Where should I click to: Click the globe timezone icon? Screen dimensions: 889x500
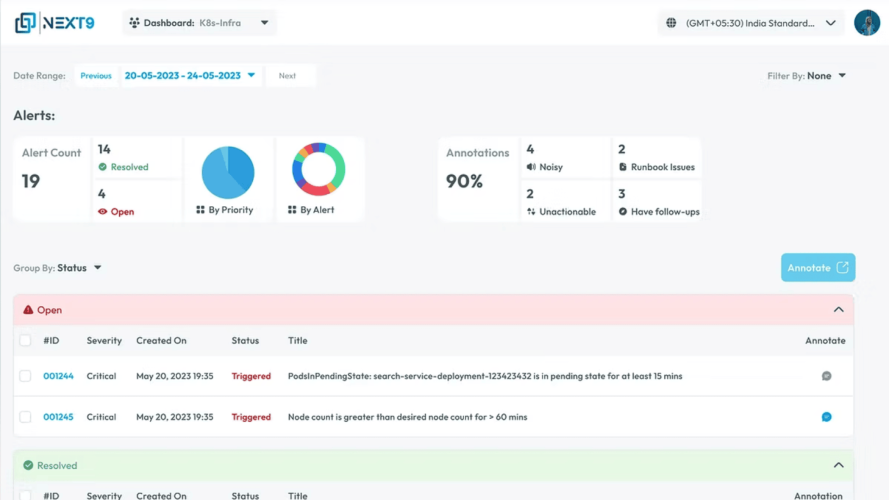[x=671, y=23]
